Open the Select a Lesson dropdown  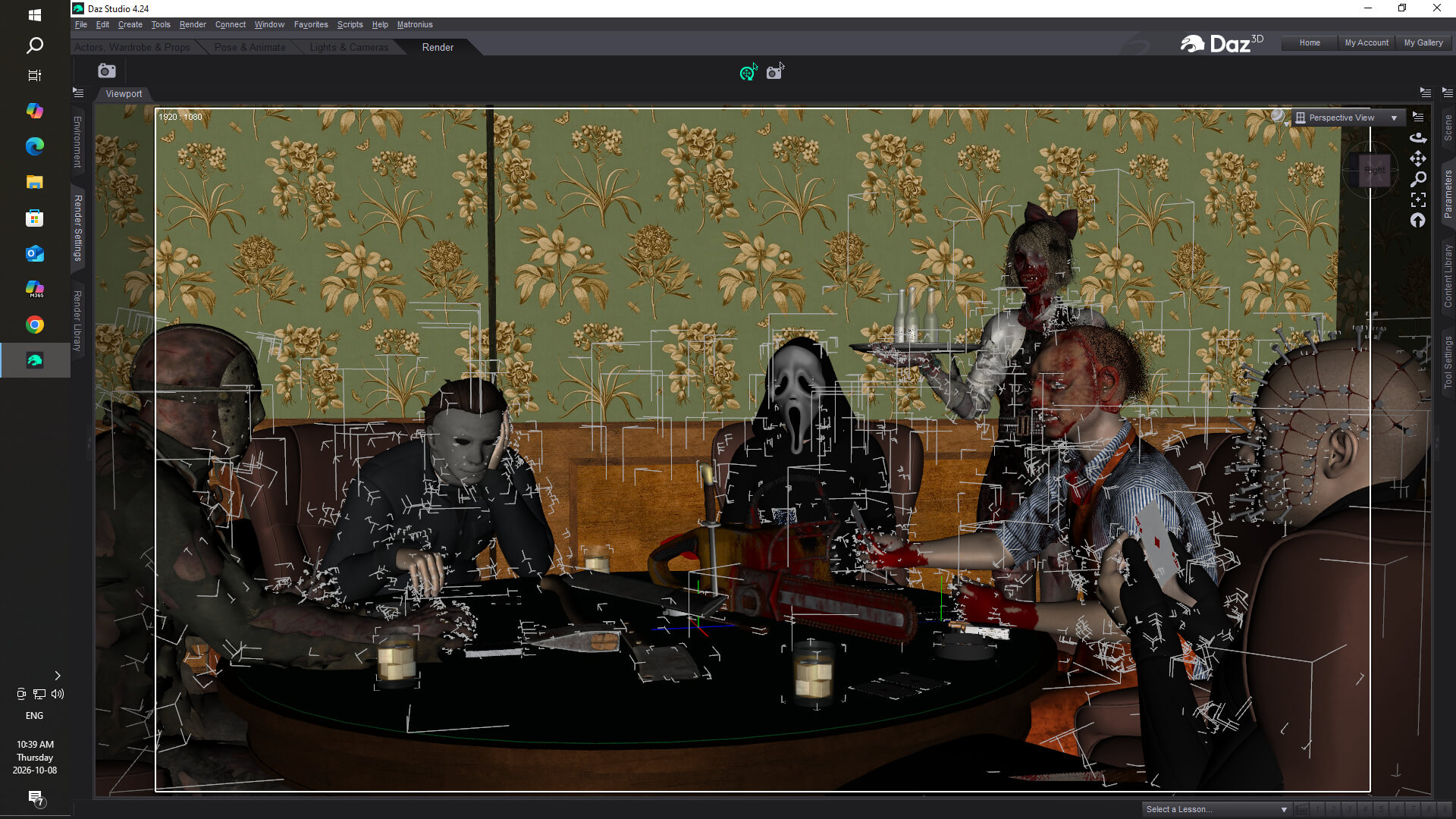pyautogui.click(x=1216, y=809)
